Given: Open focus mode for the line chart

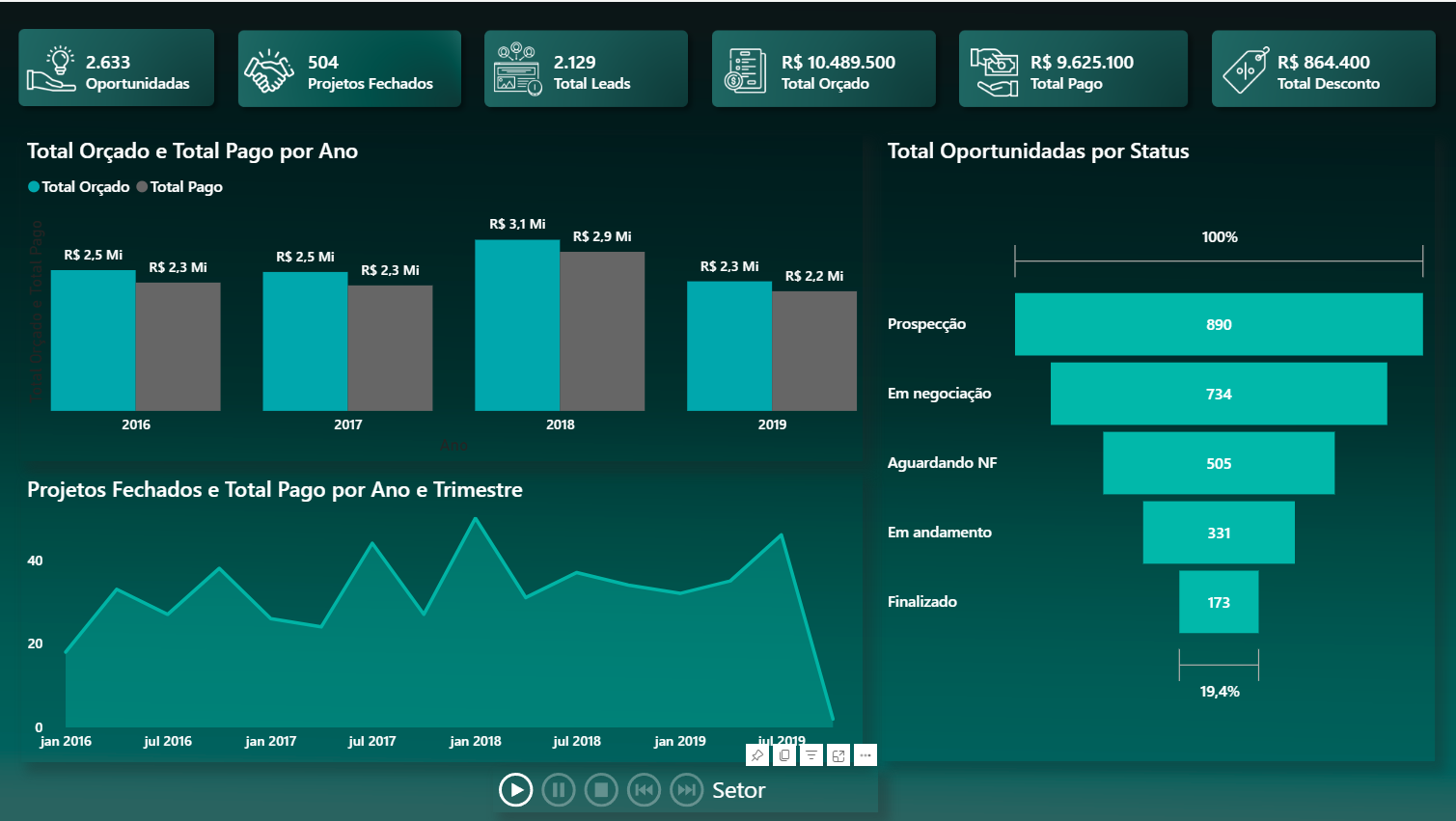Looking at the screenshot, I should pos(838,755).
